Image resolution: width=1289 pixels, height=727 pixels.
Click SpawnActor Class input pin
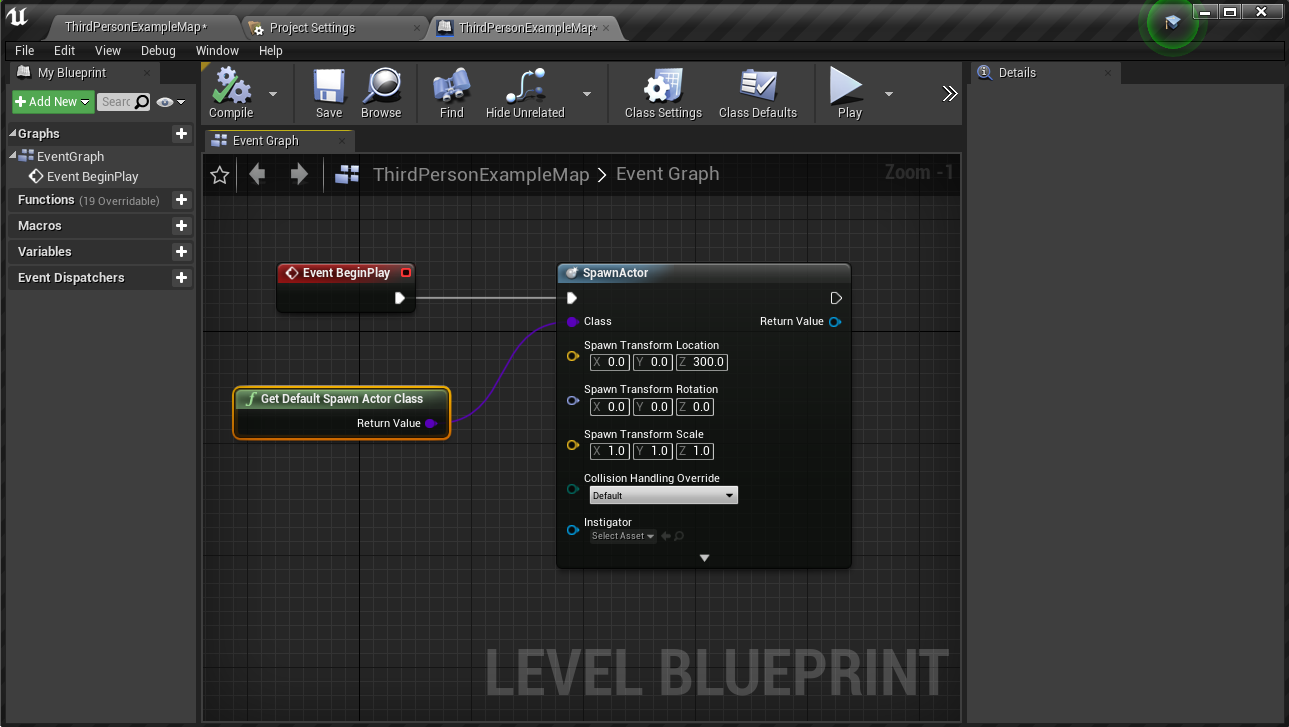tap(572, 322)
